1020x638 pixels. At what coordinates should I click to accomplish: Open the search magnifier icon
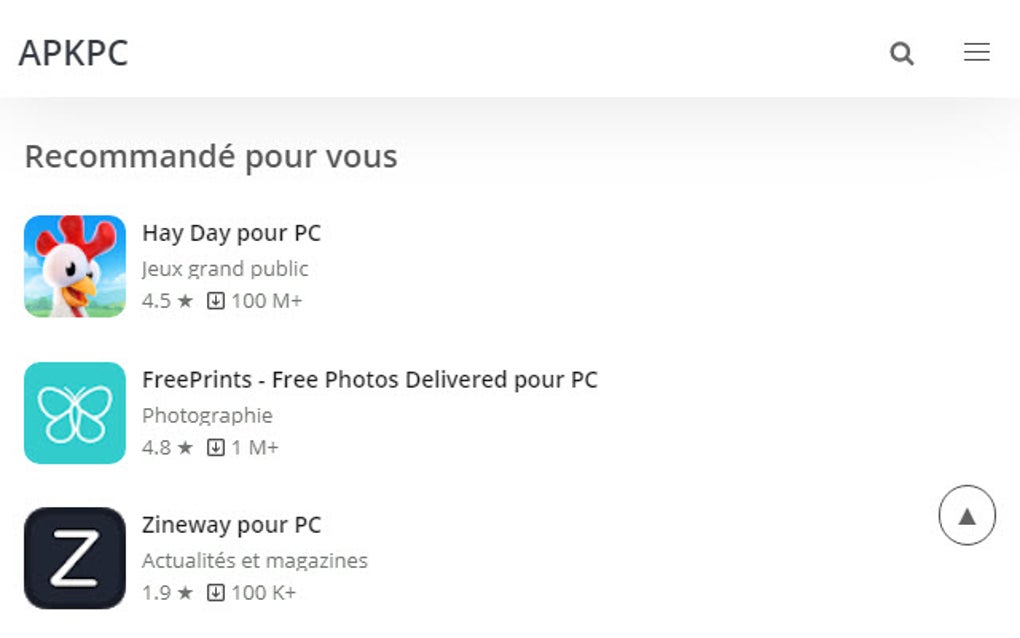point(902,54)
